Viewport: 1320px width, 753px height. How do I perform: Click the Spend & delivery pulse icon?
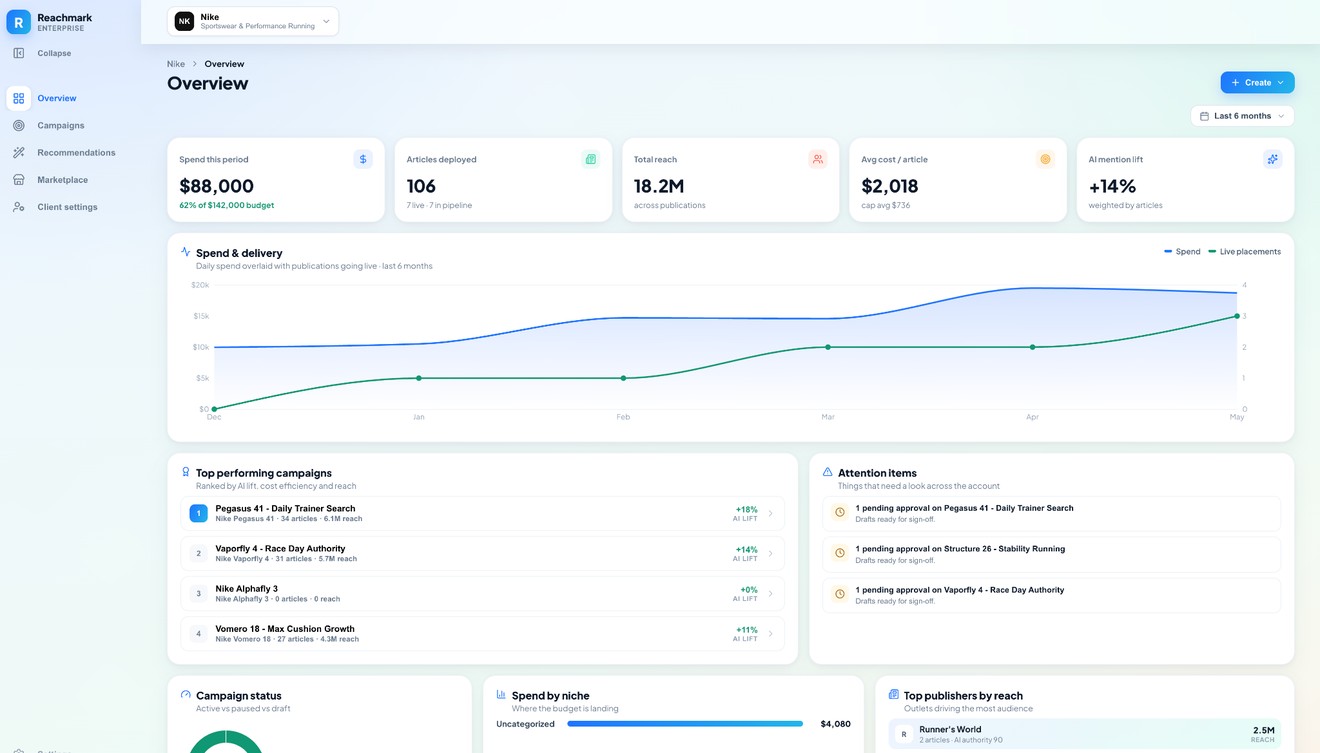point(185,252)
